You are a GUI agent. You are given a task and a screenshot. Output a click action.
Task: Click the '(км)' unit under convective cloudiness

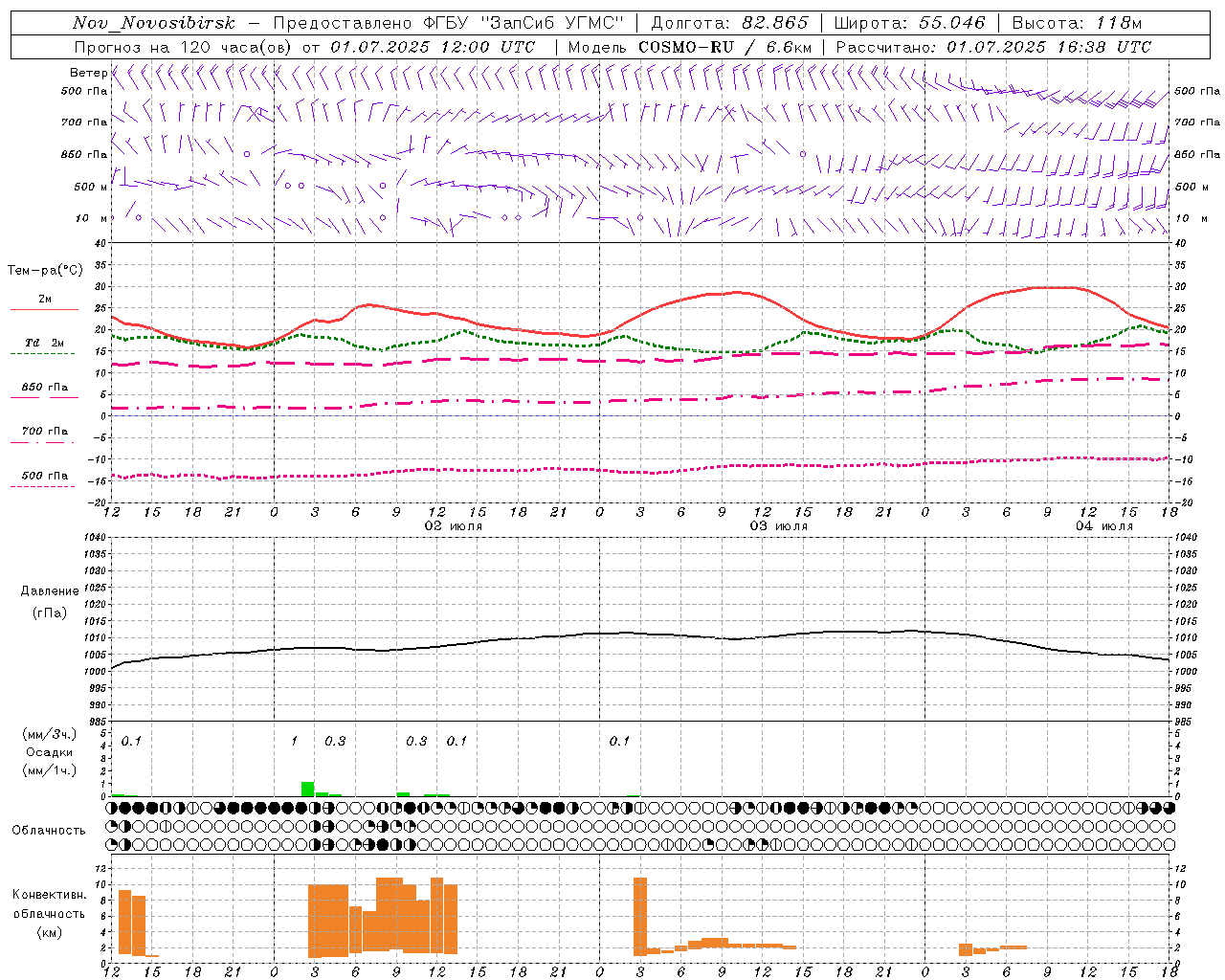point(49,931)
